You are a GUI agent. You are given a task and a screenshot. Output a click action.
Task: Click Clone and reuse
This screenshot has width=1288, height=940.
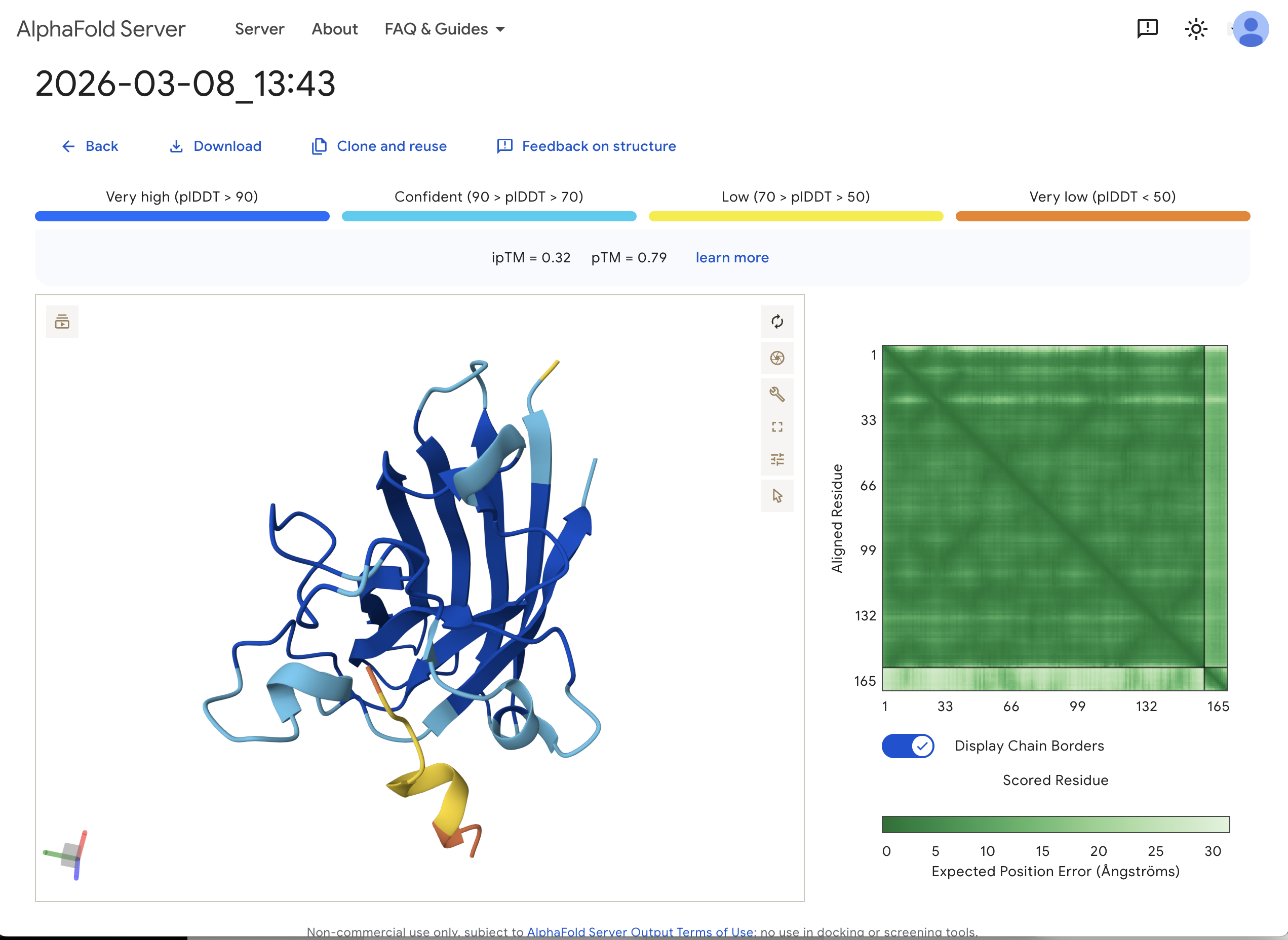pyautogui.click(x=379, y=146)
